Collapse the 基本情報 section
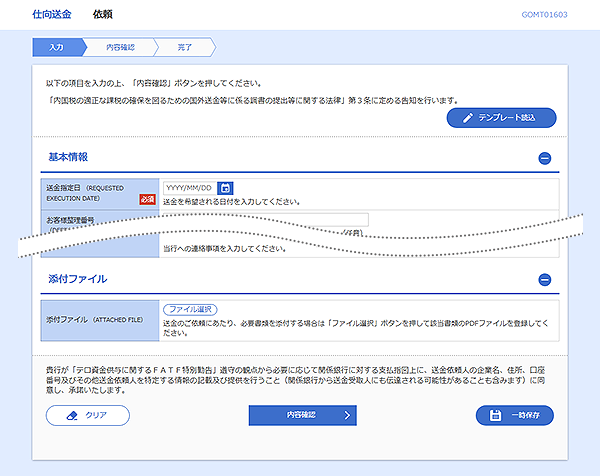This screenshot has height=476, width=600. pos(545,158)
